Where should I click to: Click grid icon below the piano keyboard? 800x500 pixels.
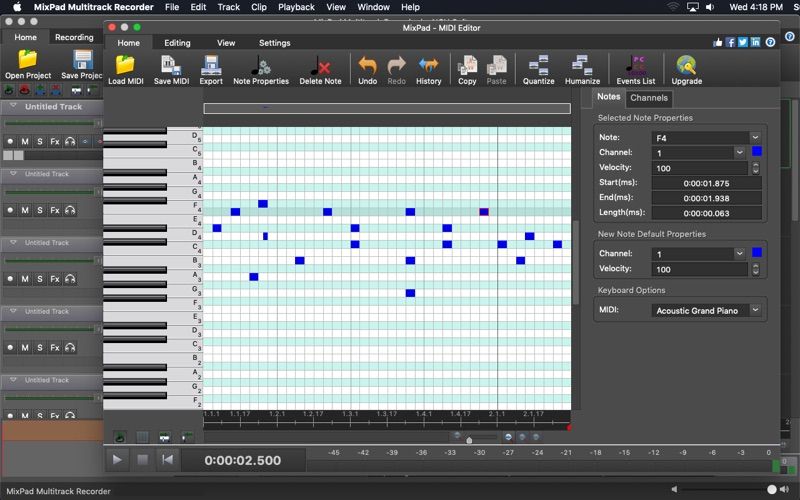[x=142, y=437]
